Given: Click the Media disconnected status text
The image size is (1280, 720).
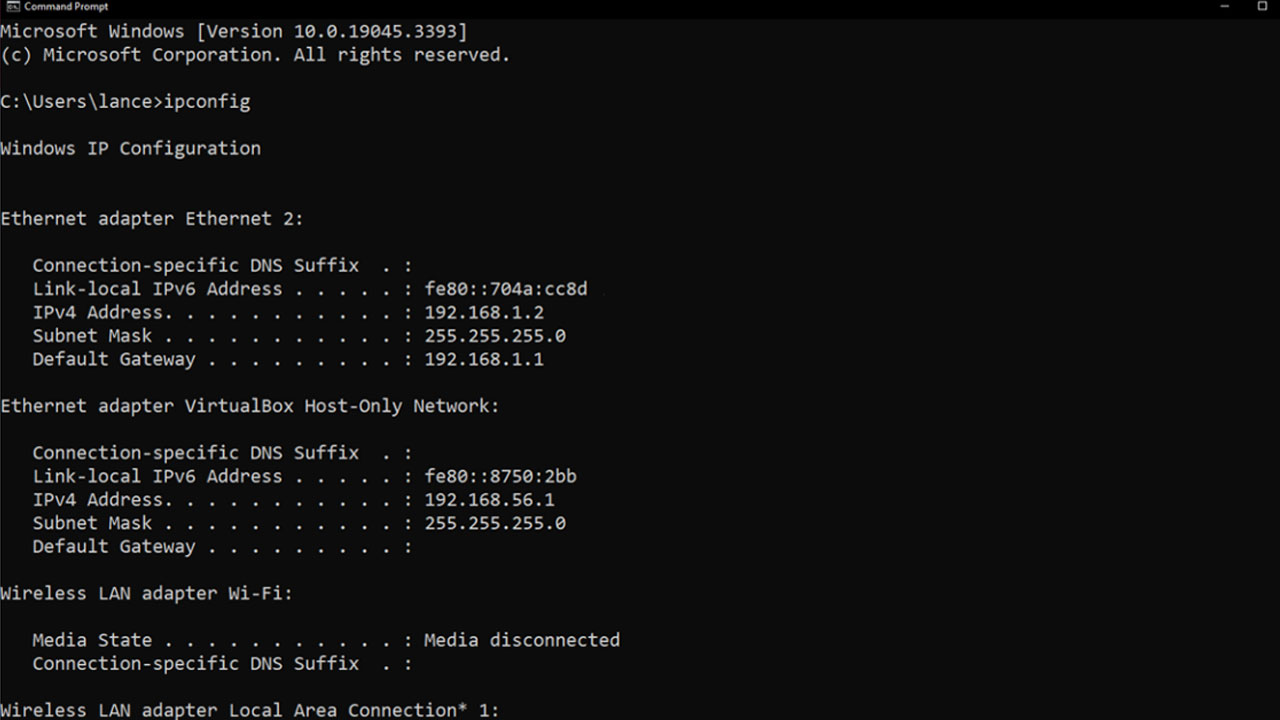Looking at the screenshot, I should coord(522,640).
